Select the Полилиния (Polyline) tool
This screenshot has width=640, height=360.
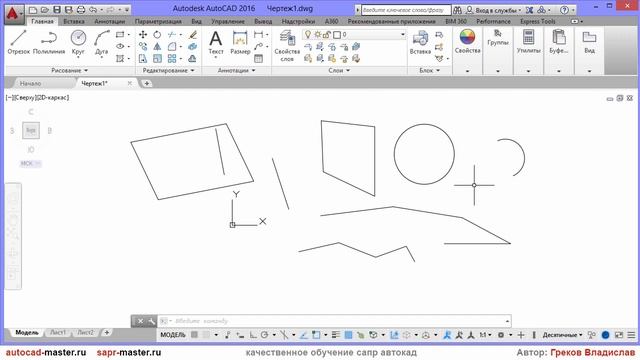pos(49,42)
